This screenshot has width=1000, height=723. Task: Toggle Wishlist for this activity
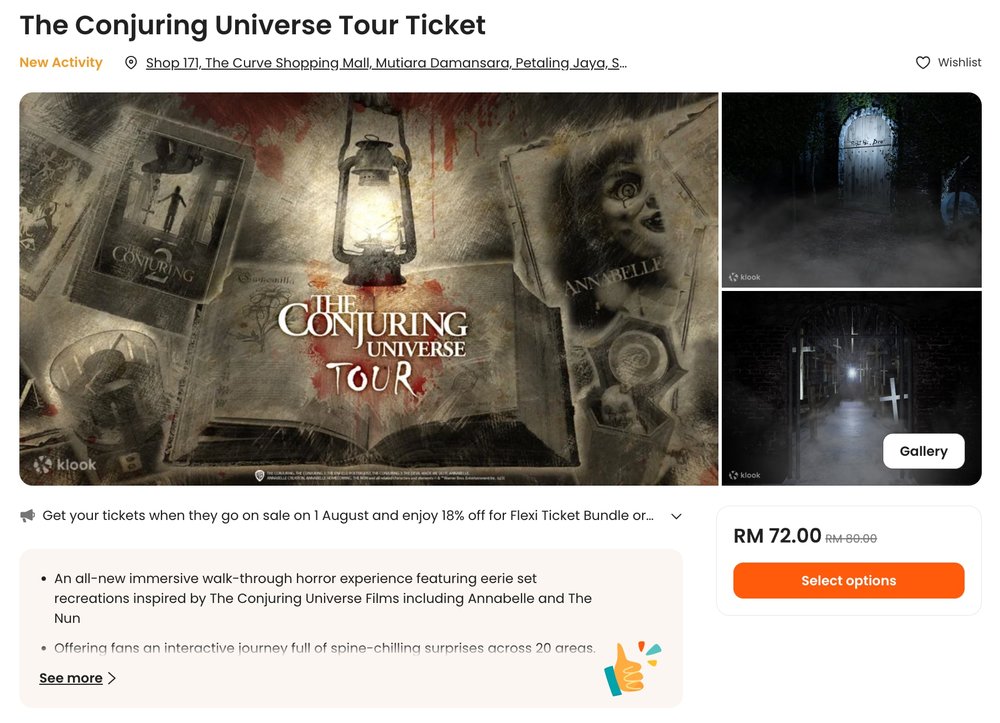click(948, 62)
